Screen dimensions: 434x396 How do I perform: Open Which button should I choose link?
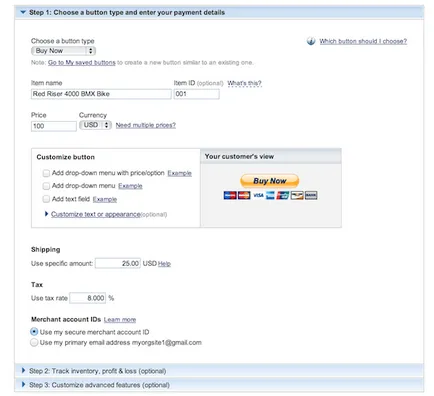pos(363,41)
